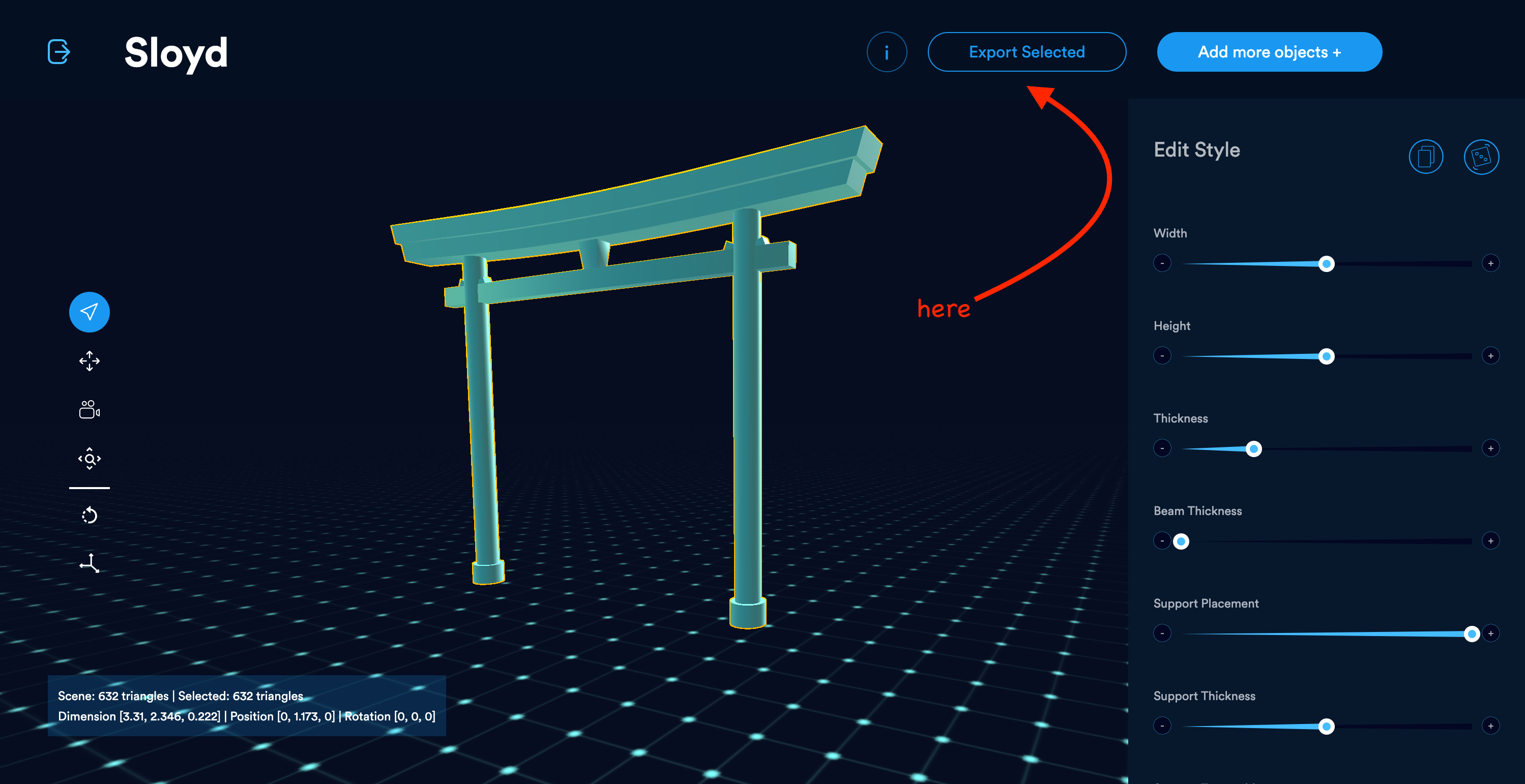Click the Thickness slider handle
Screen dimensions: 1525x784
(1253, 449)
